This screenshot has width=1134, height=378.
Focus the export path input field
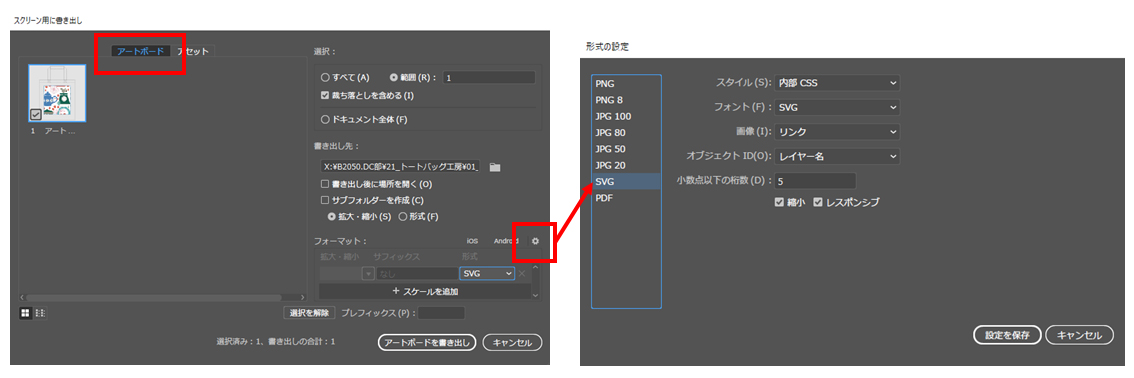click(401, 167)
